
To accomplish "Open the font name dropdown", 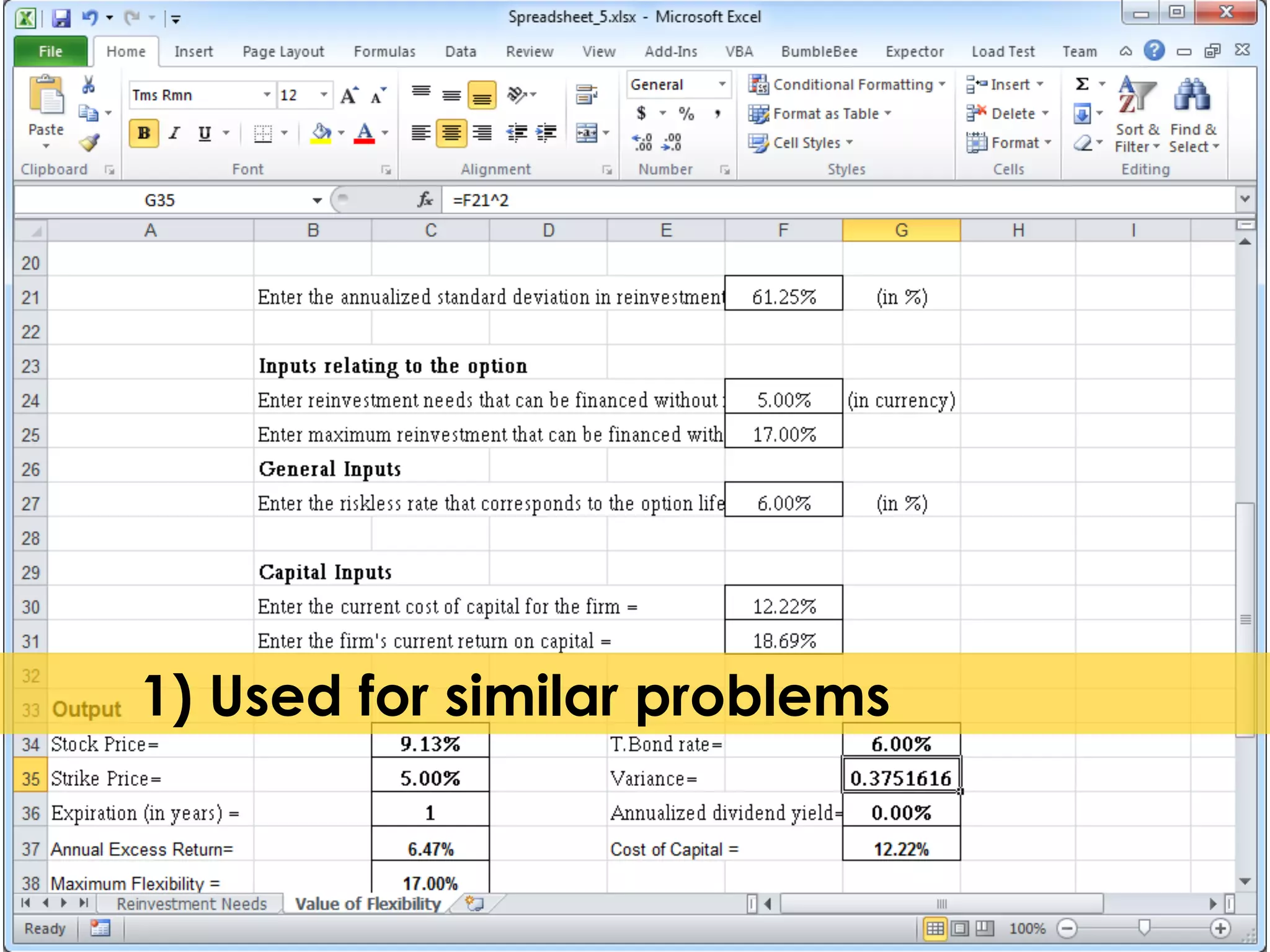I will [x=267, y=95].
